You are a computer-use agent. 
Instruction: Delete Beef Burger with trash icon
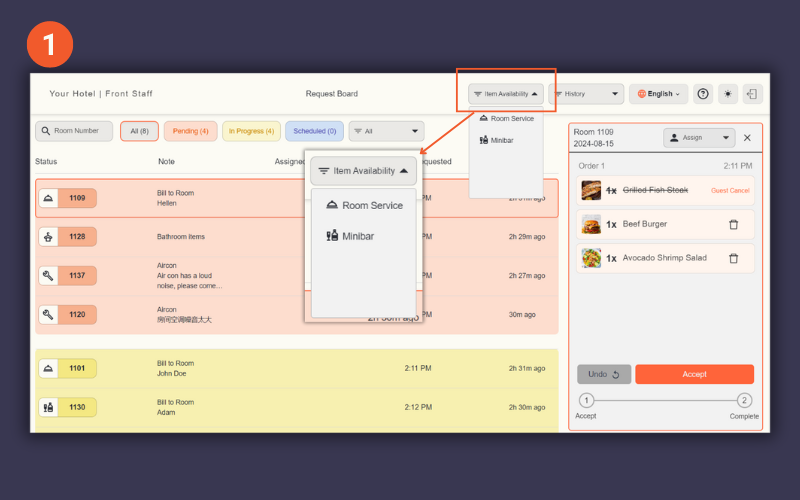(733, 224)
